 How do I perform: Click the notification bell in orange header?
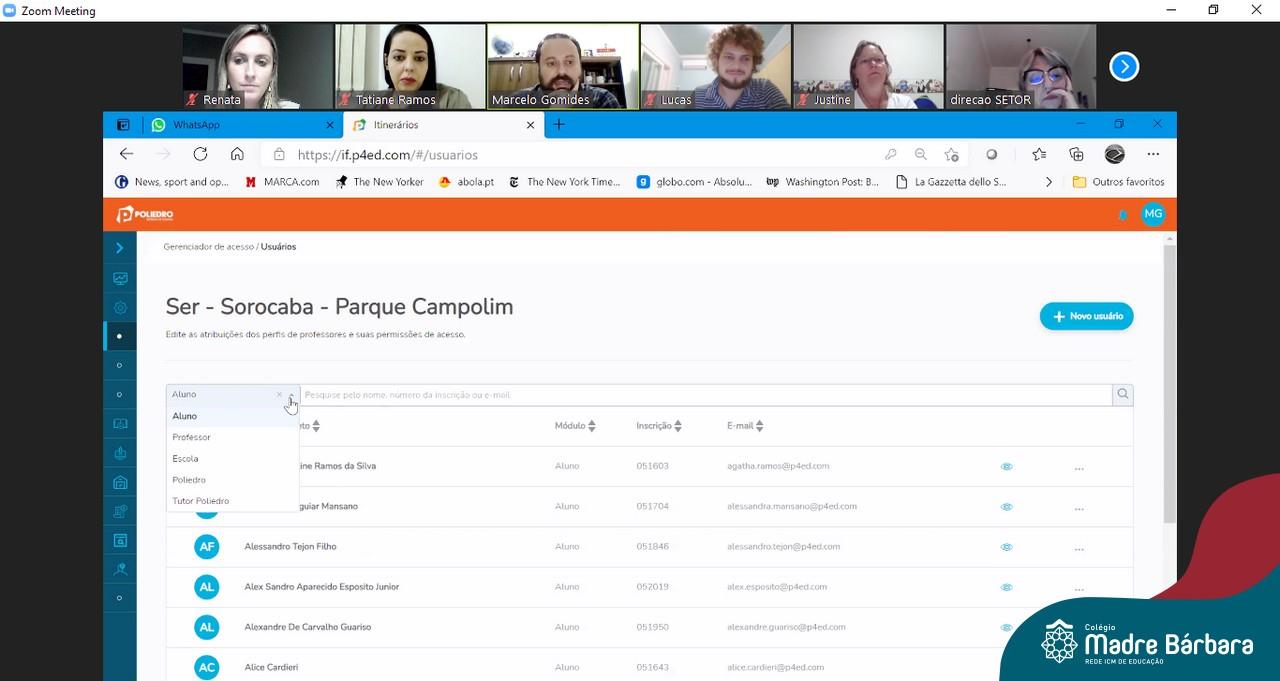[1122, 215]
